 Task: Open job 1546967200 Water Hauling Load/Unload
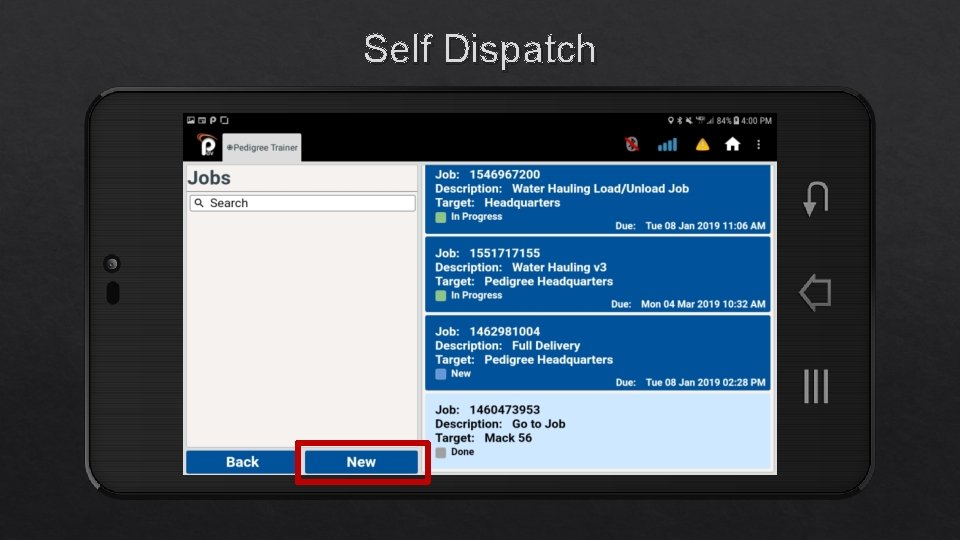[x=598, y=199]
